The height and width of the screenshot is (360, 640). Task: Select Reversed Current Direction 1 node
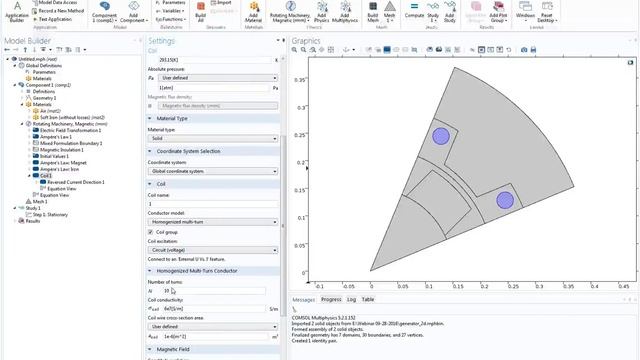pyautogui.click(x=76, y=182)
